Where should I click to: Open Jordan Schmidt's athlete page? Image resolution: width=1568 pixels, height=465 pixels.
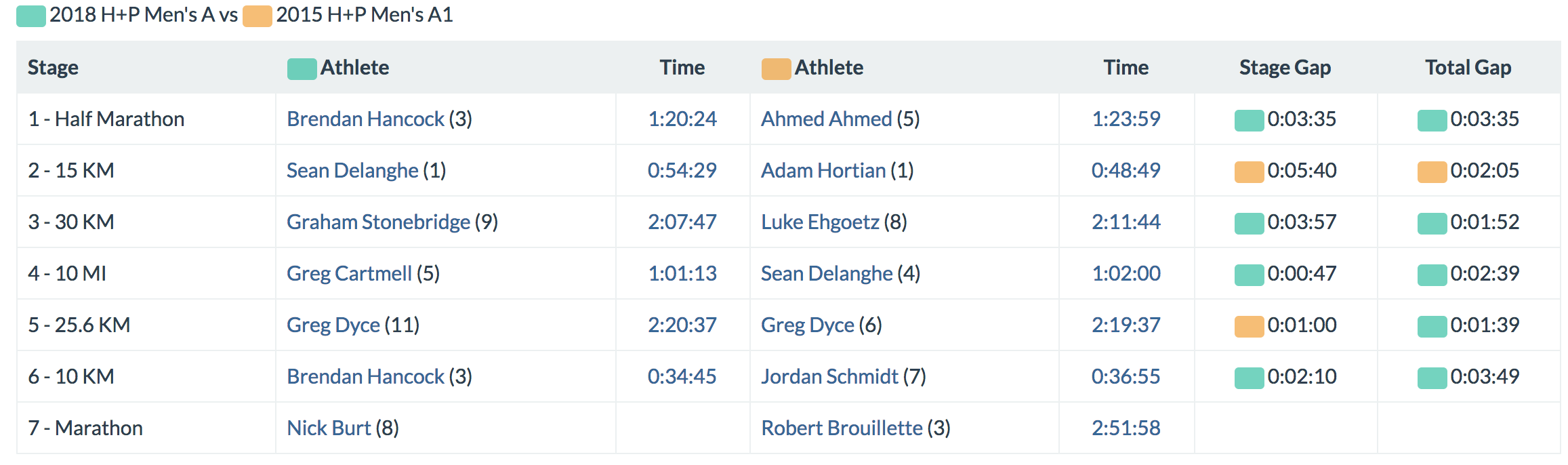(x=829, y=377)
